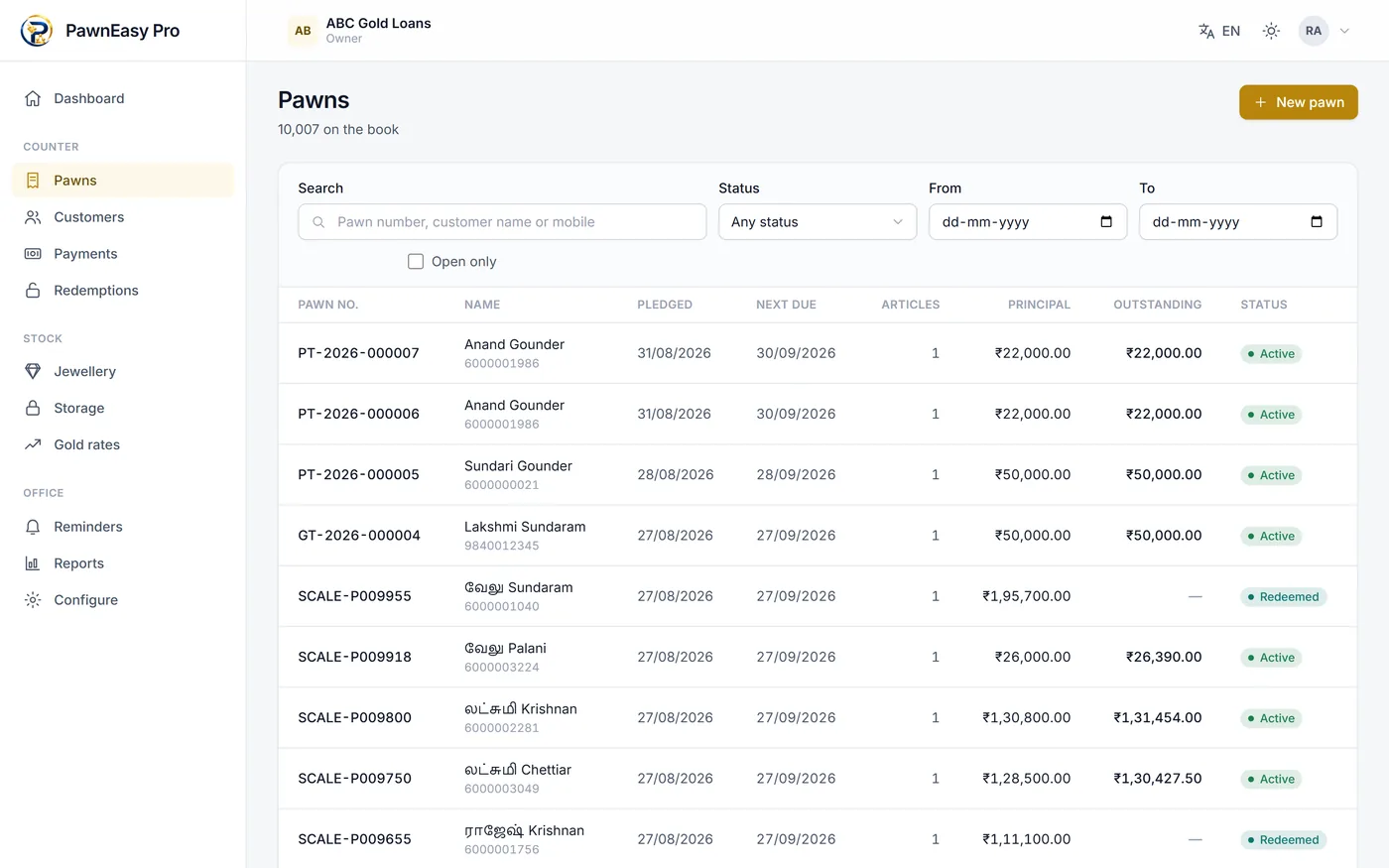Viewport: 1389px width, 868px height.
Task: Click the PAWN NO. column header
Action: [327, 305]
